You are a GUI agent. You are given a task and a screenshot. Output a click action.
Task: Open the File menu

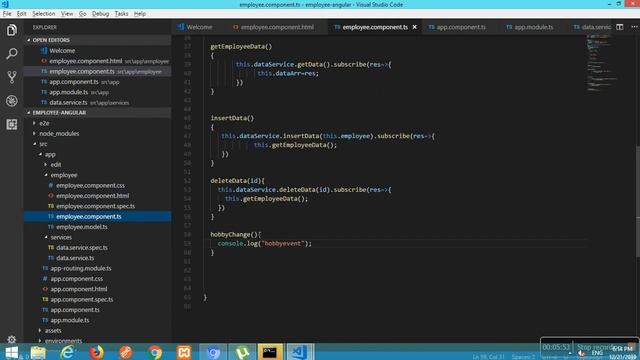pyautogui.click(x=7, y=13)
